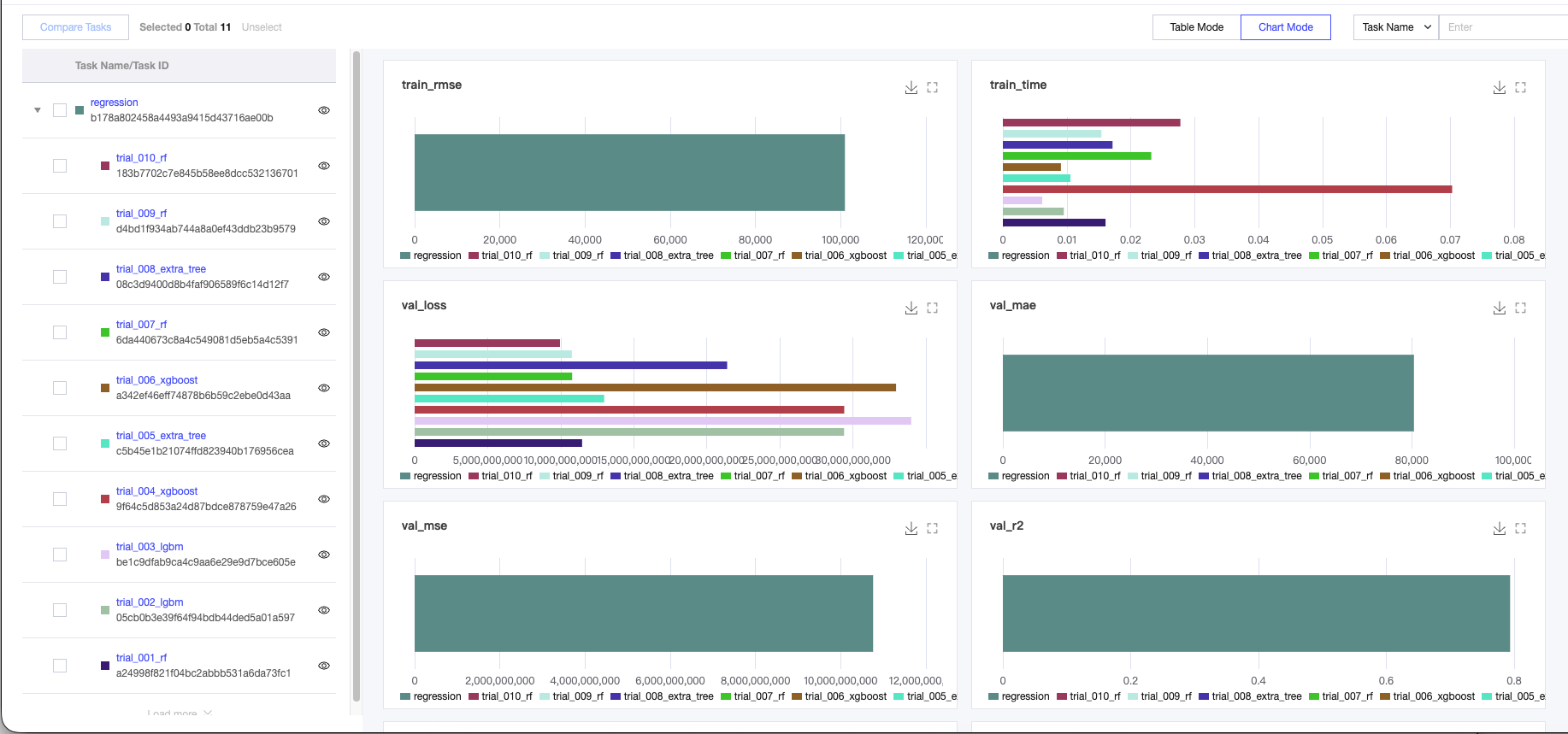Focus the task search input field
1568x734 pixels.
(x=1503, y=27)
